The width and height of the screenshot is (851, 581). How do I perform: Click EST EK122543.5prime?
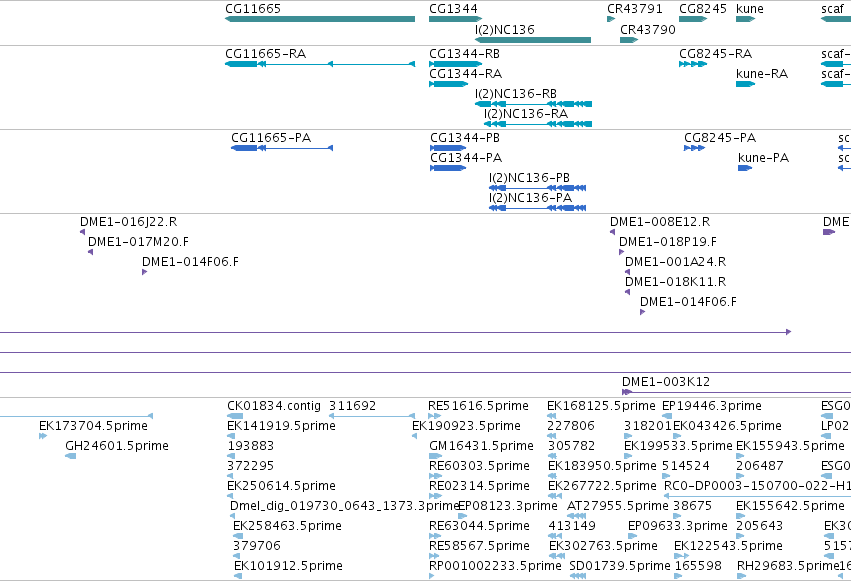pyautogui.click(x=681, y=557)
